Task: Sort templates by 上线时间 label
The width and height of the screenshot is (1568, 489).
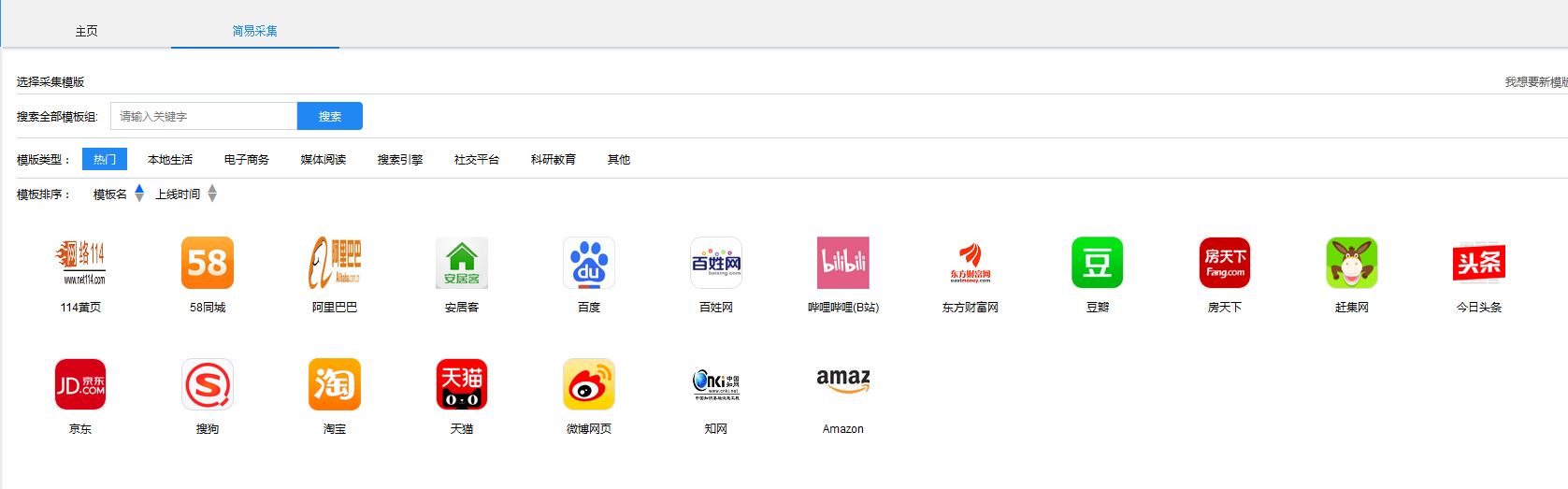Action: click(178, 194)
